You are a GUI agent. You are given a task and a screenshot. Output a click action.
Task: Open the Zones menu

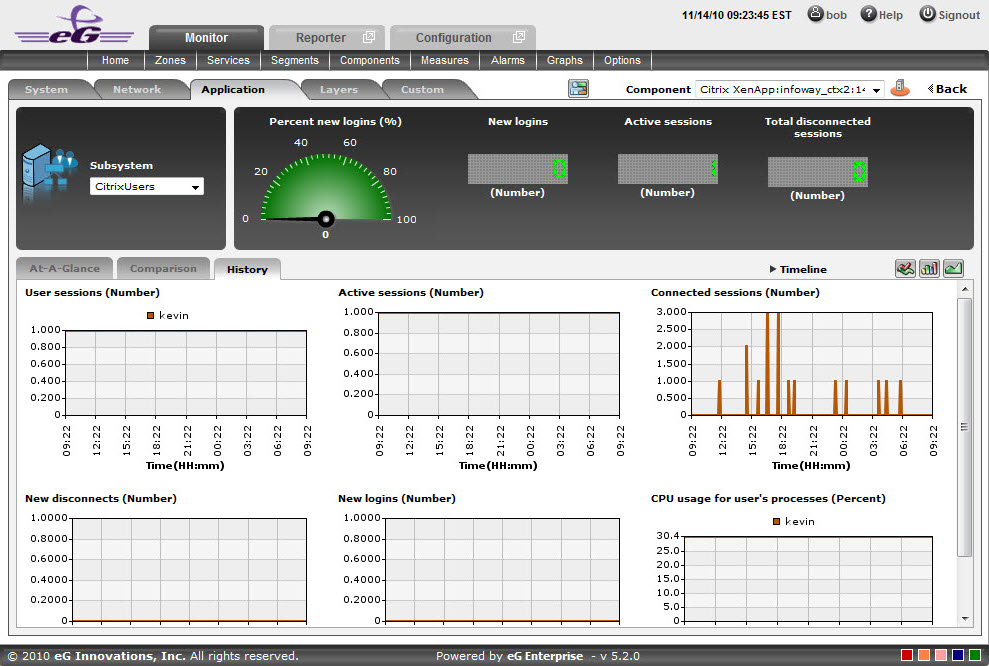click(x=170, y=60)
